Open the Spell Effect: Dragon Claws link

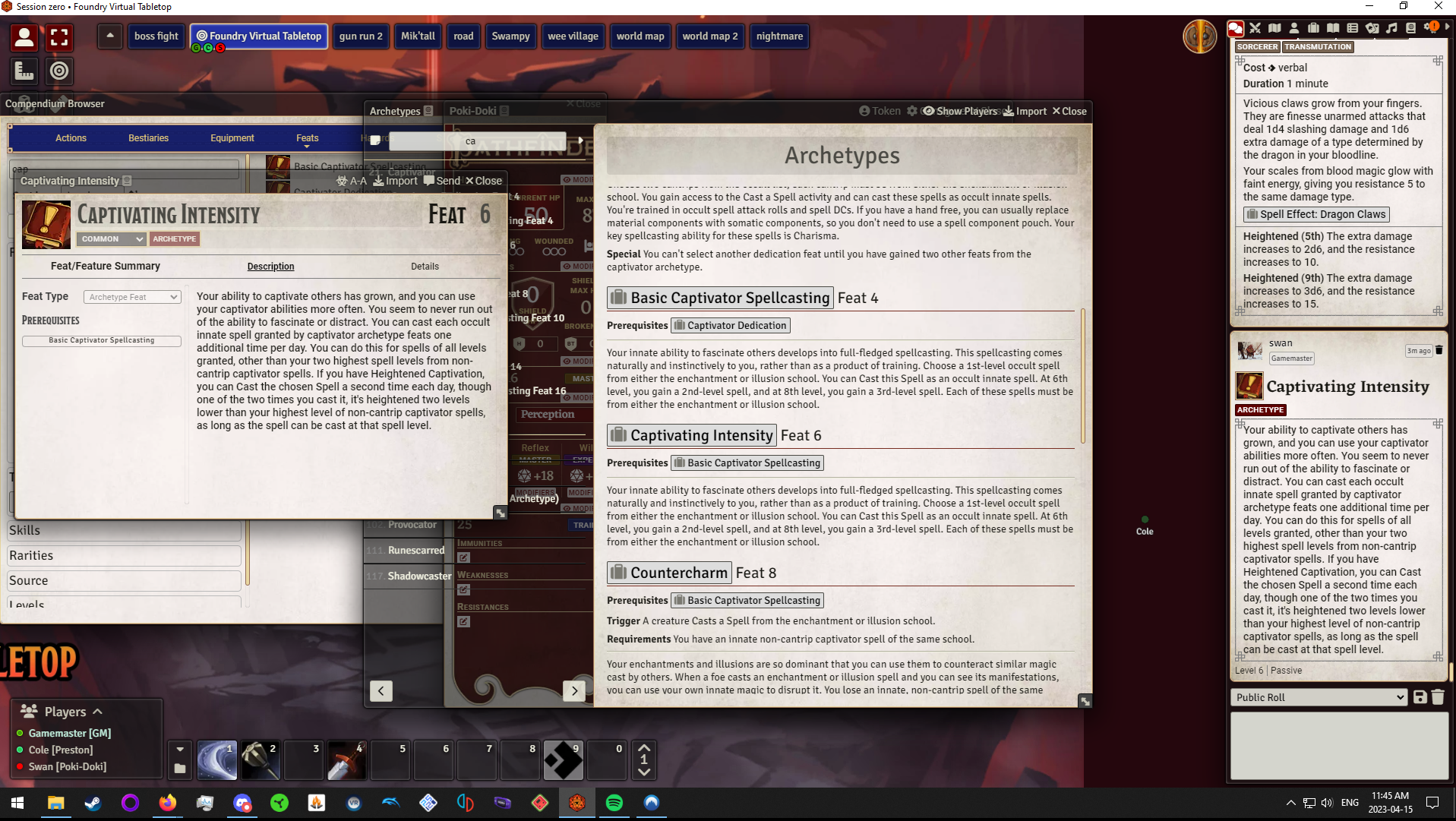[x=1316, y=214]
